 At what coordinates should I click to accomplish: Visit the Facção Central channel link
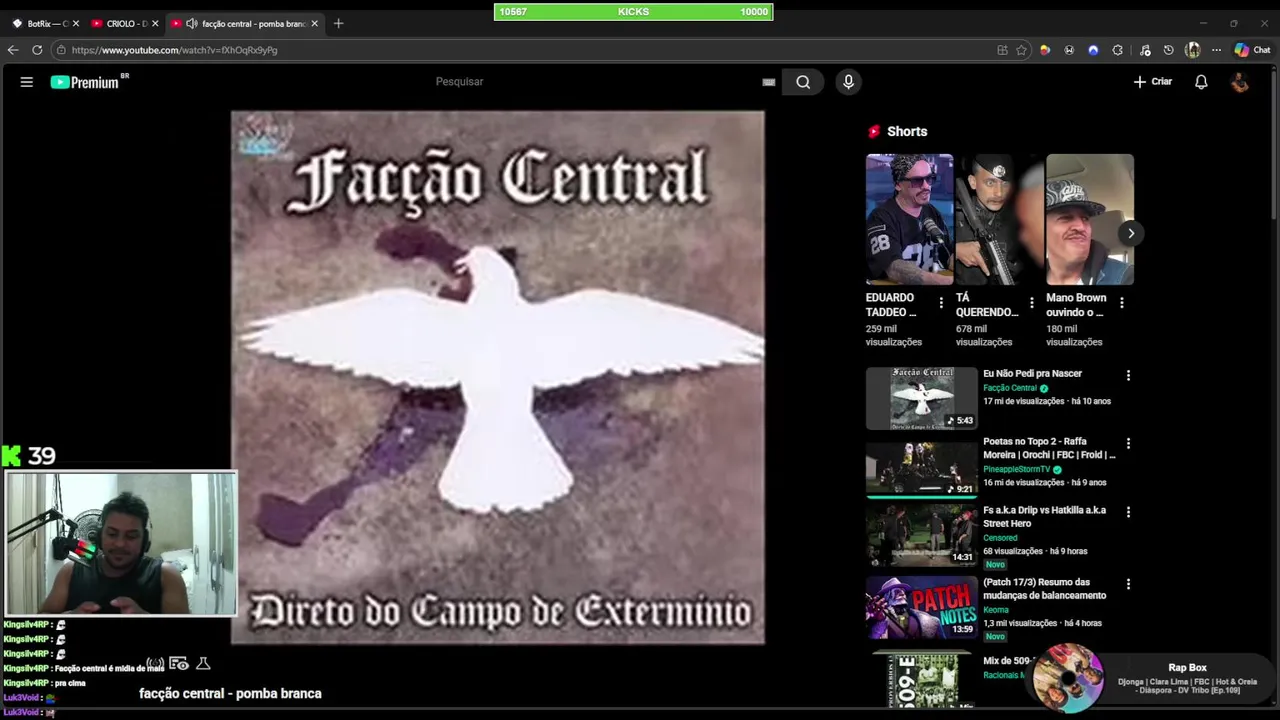pos(1010,388)
